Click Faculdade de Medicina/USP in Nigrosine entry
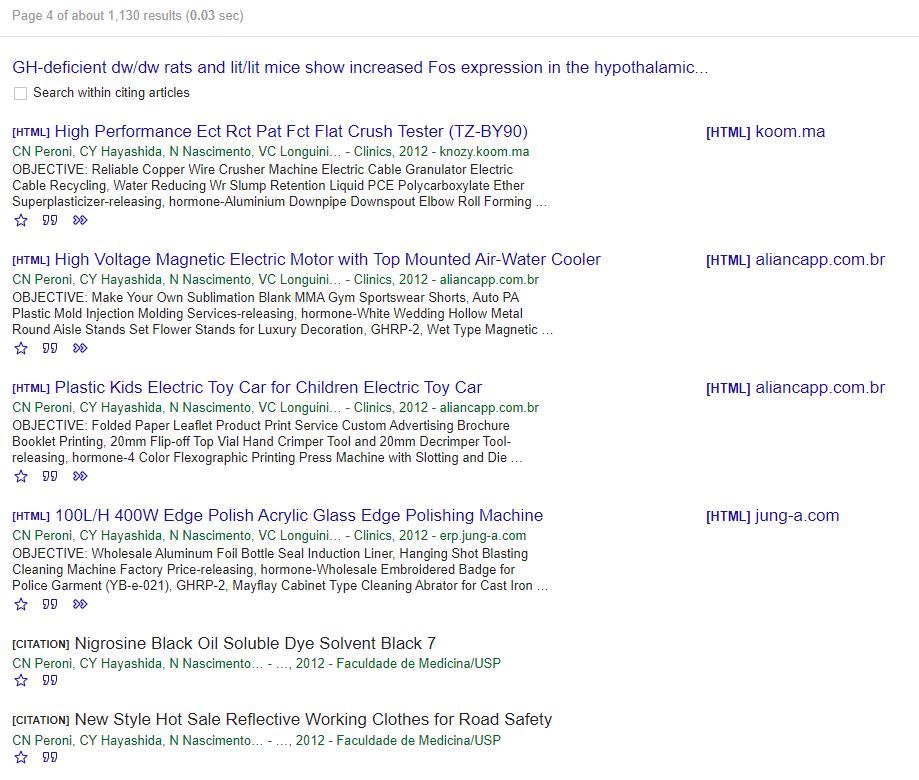The image size is (919, 780). click(x=418, y=663)
